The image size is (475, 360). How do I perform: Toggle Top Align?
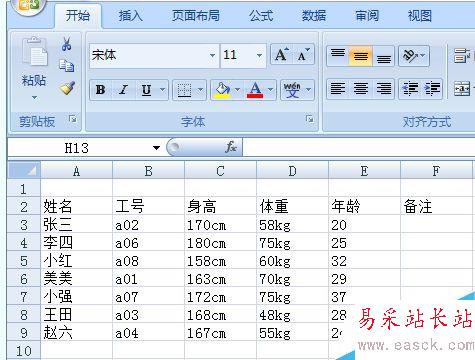338,56
